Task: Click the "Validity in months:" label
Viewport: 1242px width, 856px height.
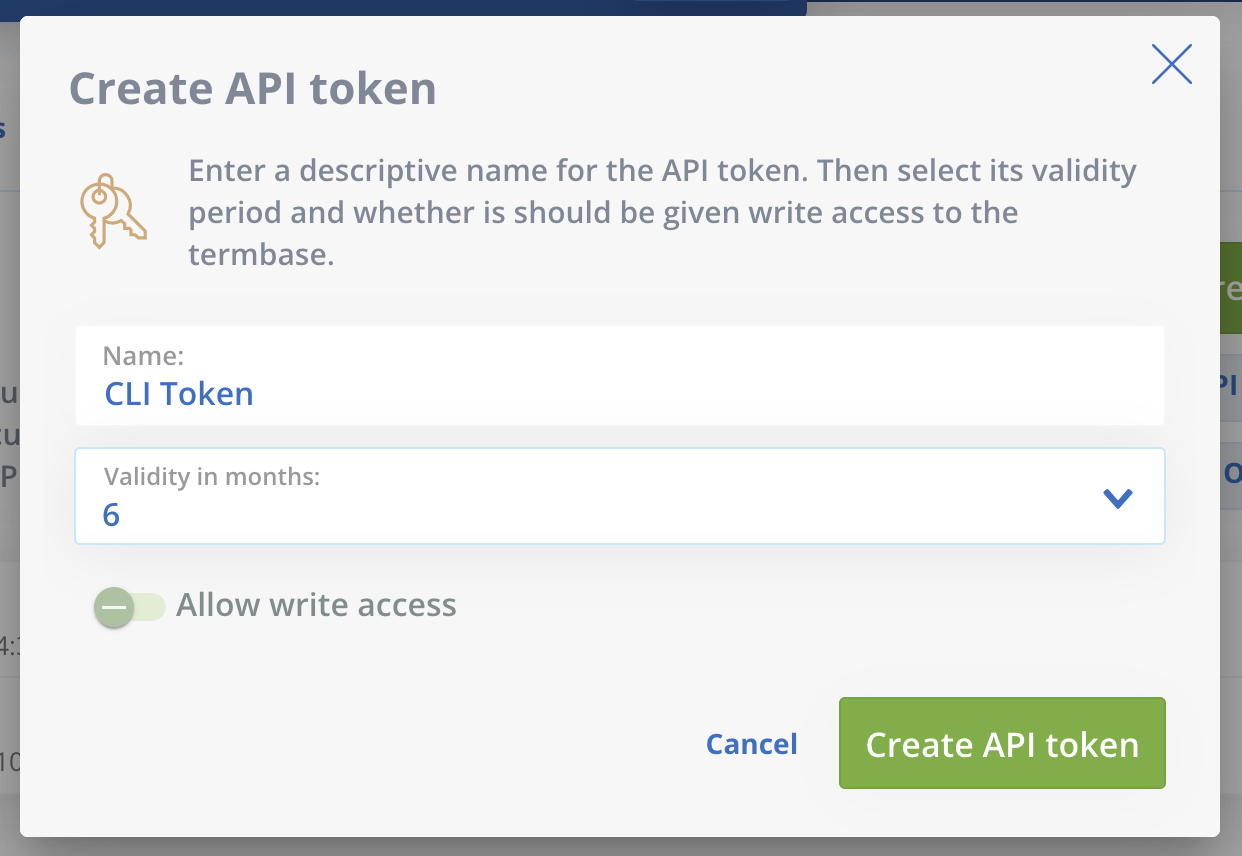Action: (211, 477)
